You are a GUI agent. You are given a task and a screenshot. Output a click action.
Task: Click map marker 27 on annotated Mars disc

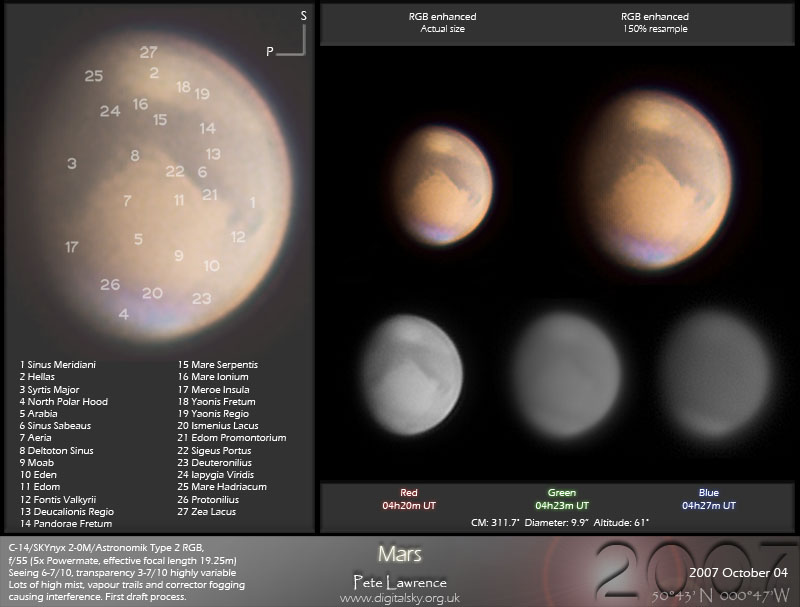click(148, 52)
